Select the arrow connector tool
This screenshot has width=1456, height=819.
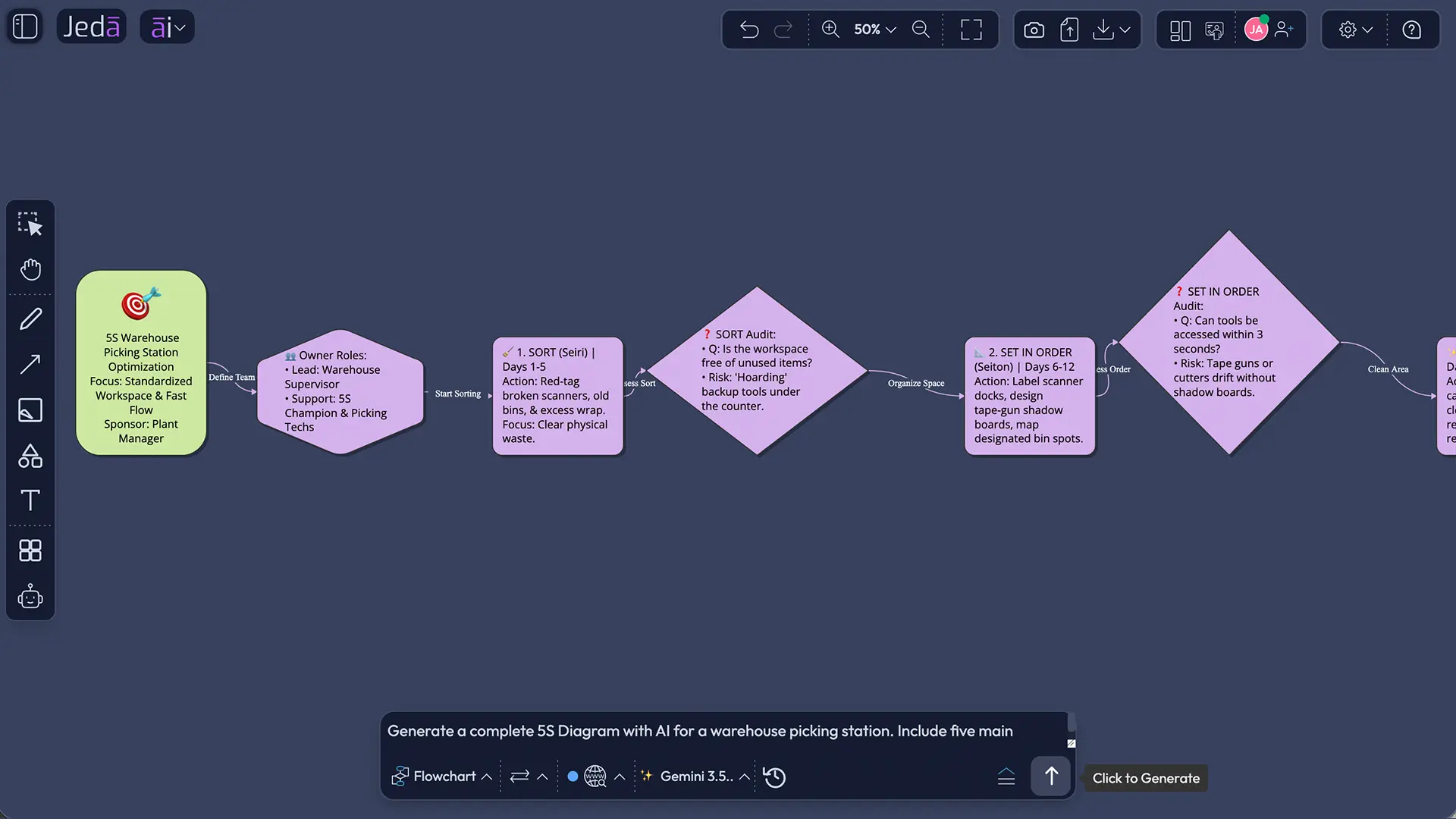click(x=30, y=365)
